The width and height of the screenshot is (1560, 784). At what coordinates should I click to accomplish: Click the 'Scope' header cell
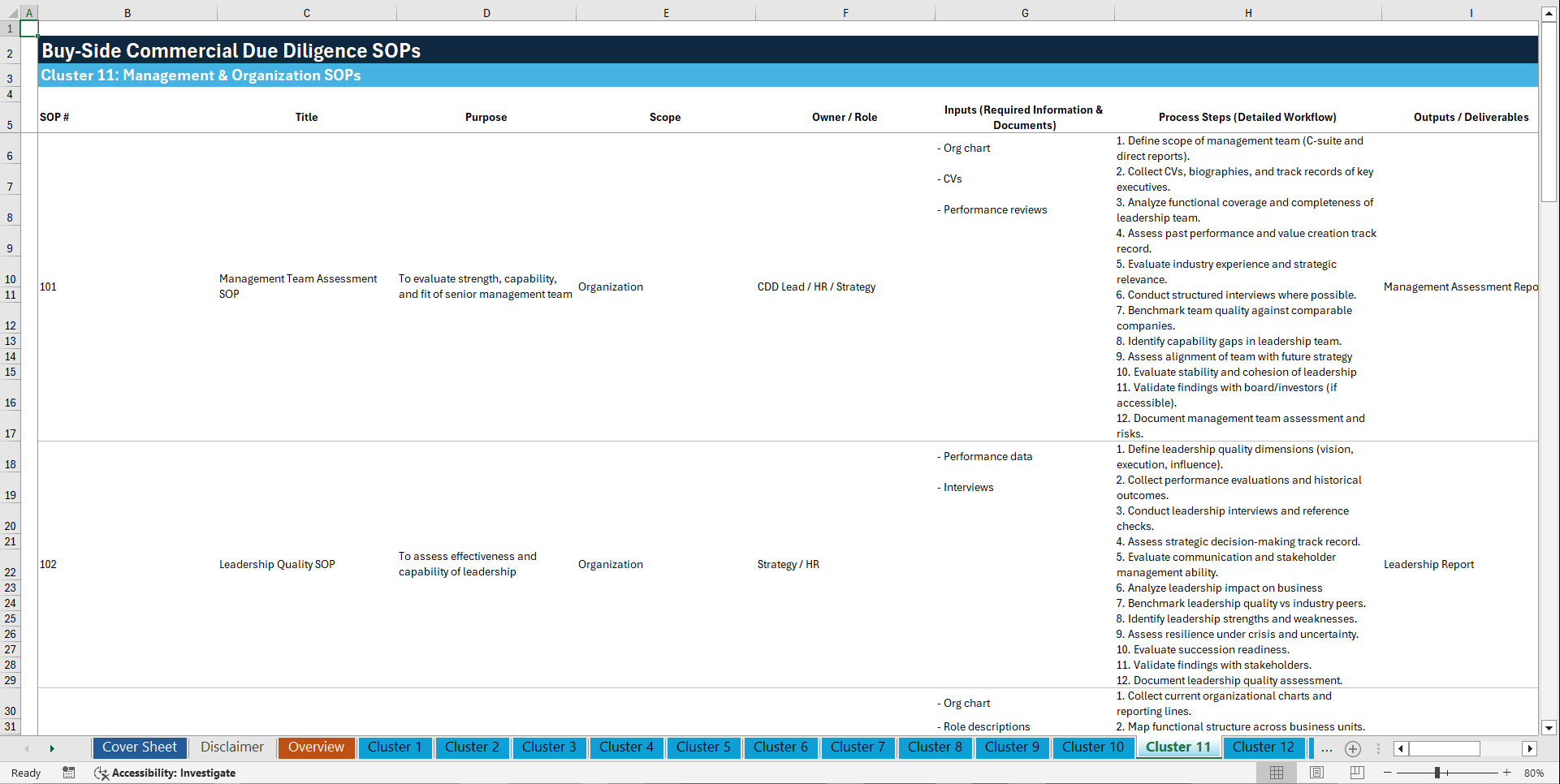(x=666, y=118)
